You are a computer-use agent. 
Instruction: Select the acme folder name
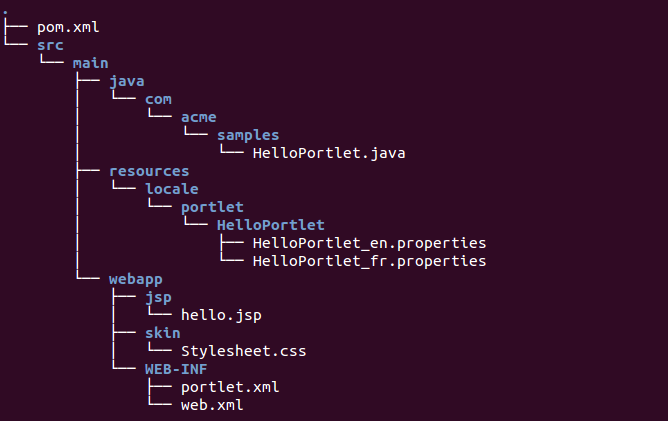coord(199,117)
